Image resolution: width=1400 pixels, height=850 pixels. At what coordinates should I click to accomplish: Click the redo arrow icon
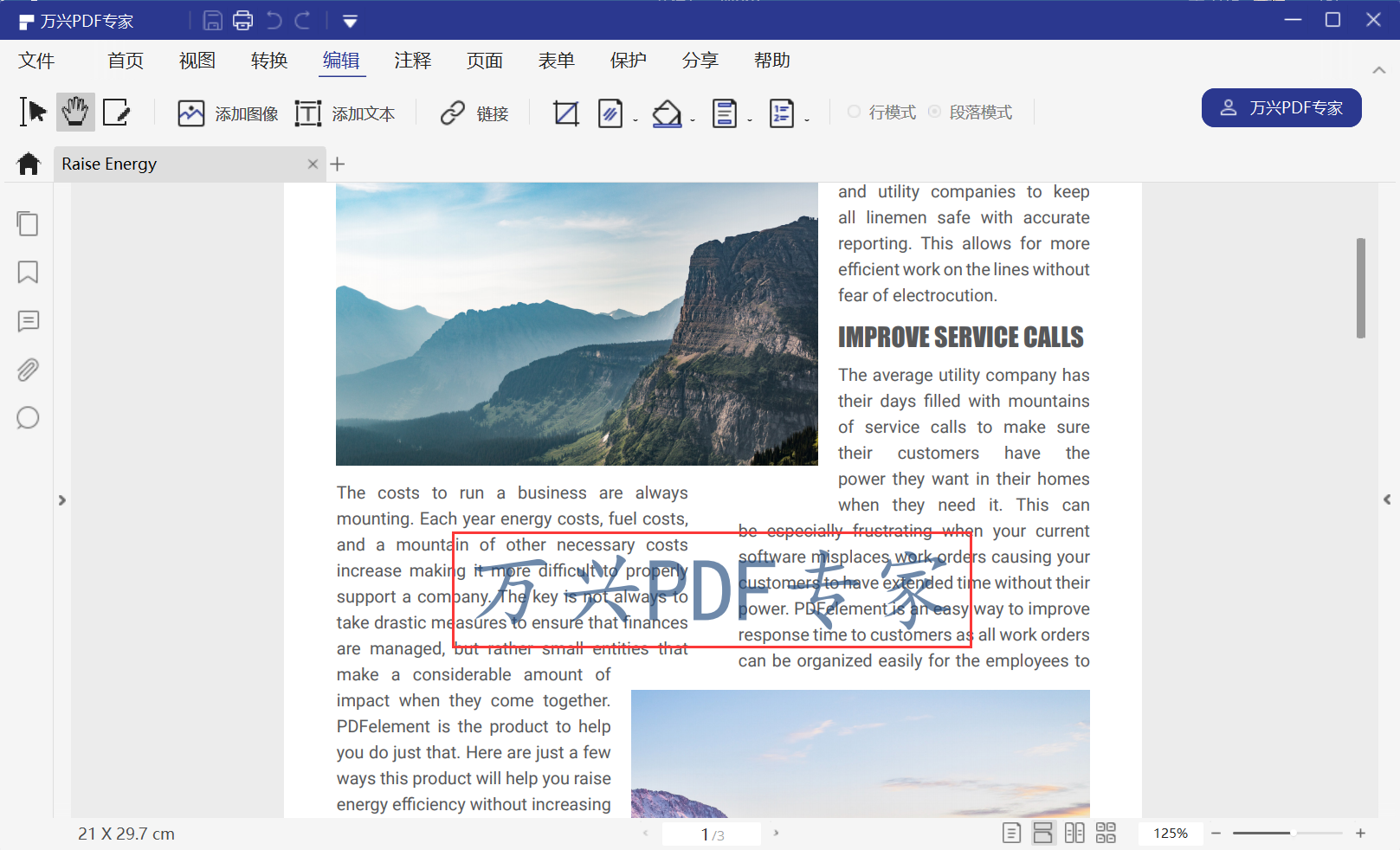(x=302, y=20)
